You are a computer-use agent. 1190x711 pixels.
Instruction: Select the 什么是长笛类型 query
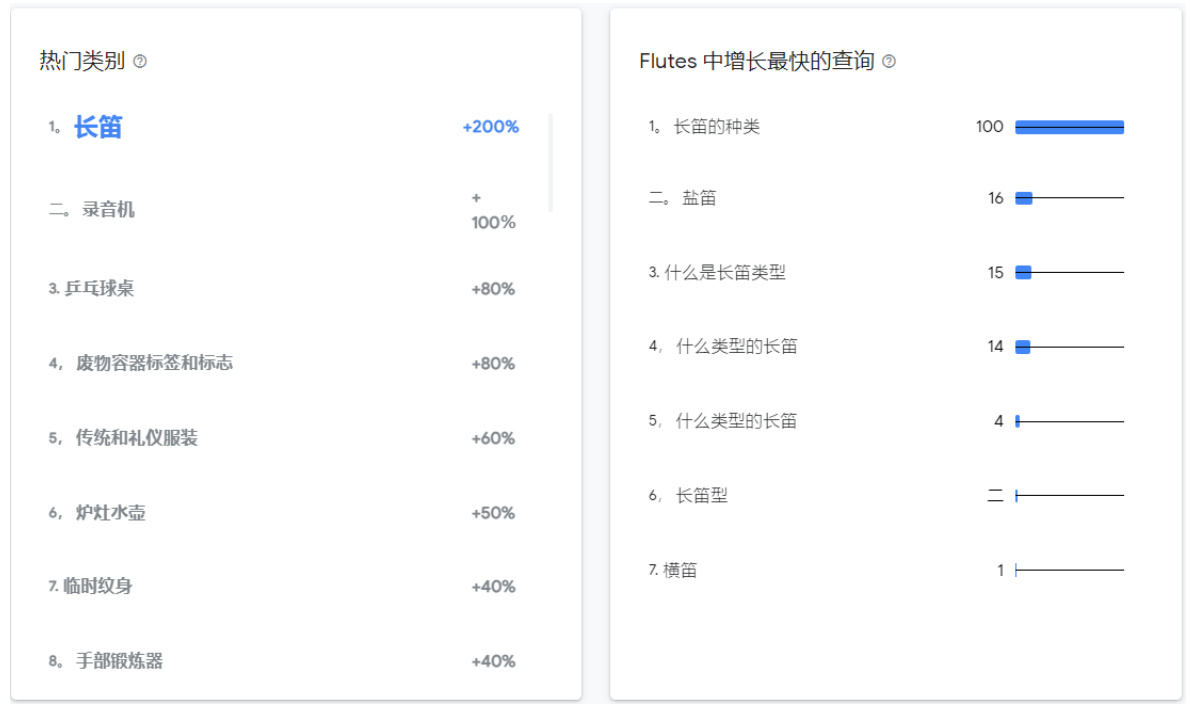(725, 272)
